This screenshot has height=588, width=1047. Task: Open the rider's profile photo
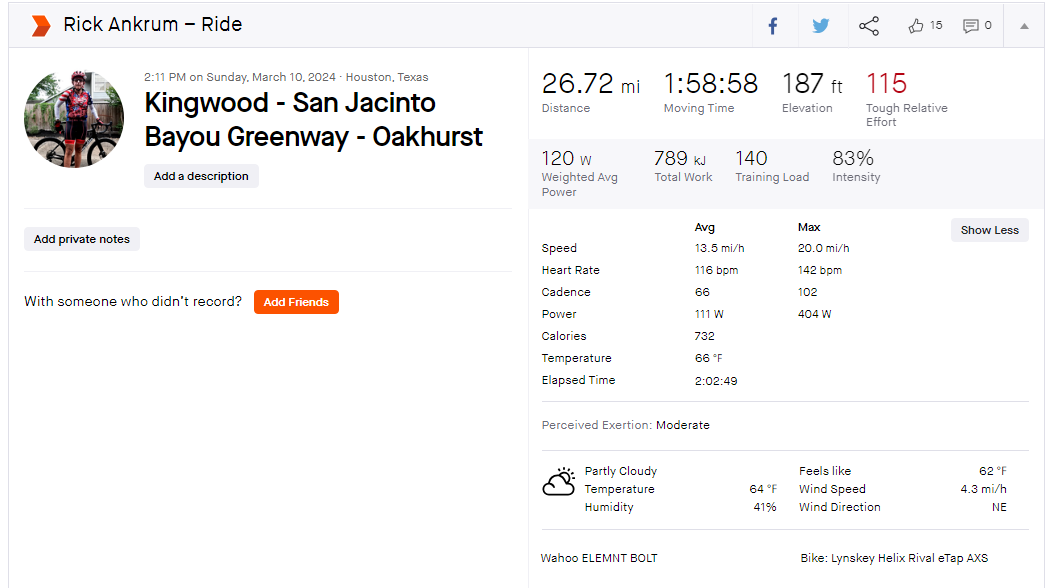(74, 119)
